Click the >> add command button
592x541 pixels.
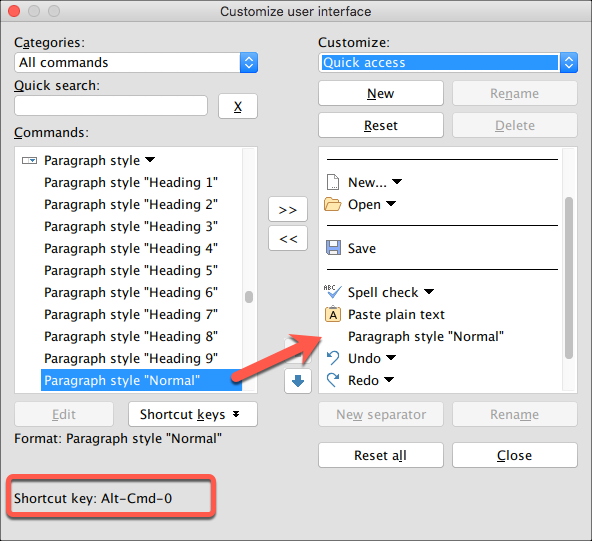(288, 209)
